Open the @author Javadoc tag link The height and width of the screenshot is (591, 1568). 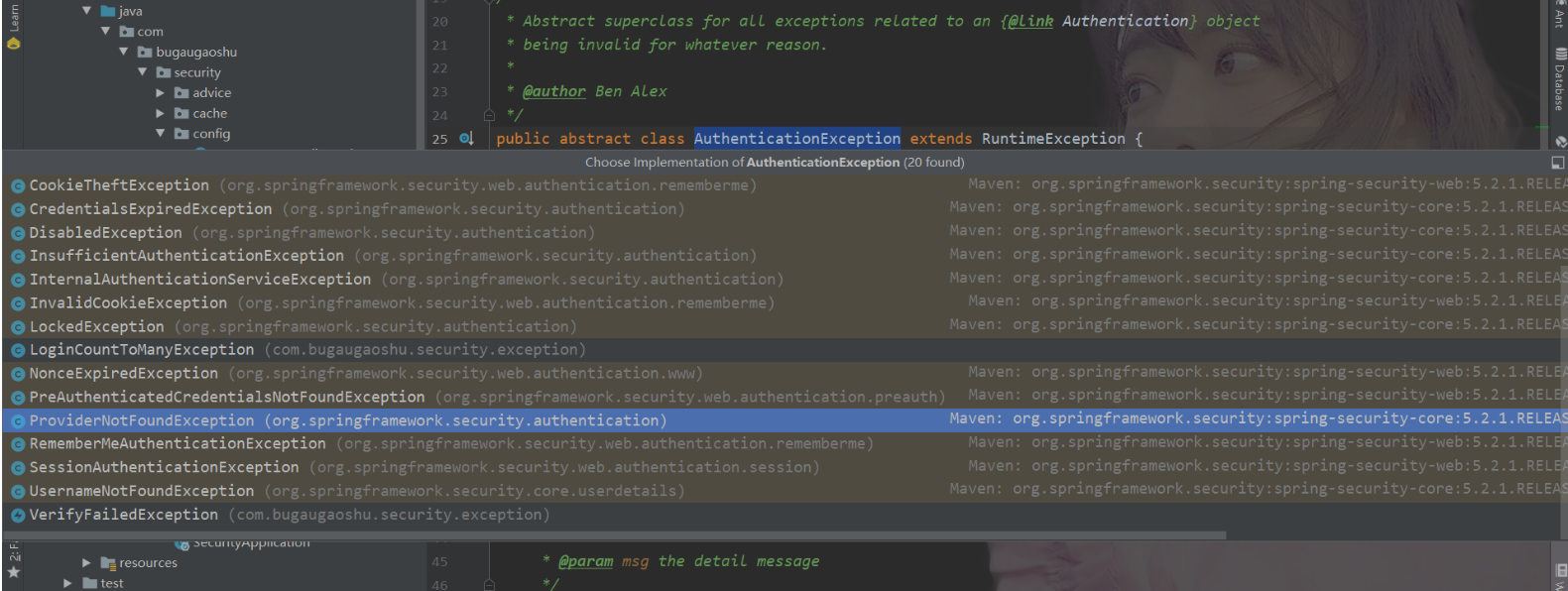pyautogui.click(x=553, y=91)
